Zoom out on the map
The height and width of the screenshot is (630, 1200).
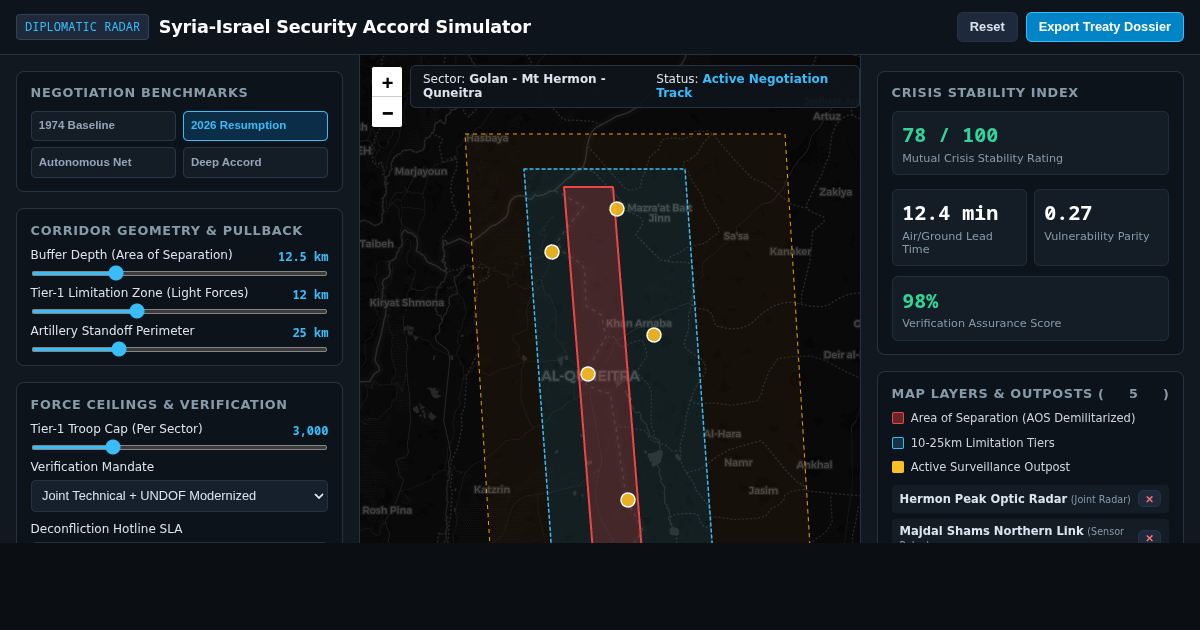(x=387, y=112)
